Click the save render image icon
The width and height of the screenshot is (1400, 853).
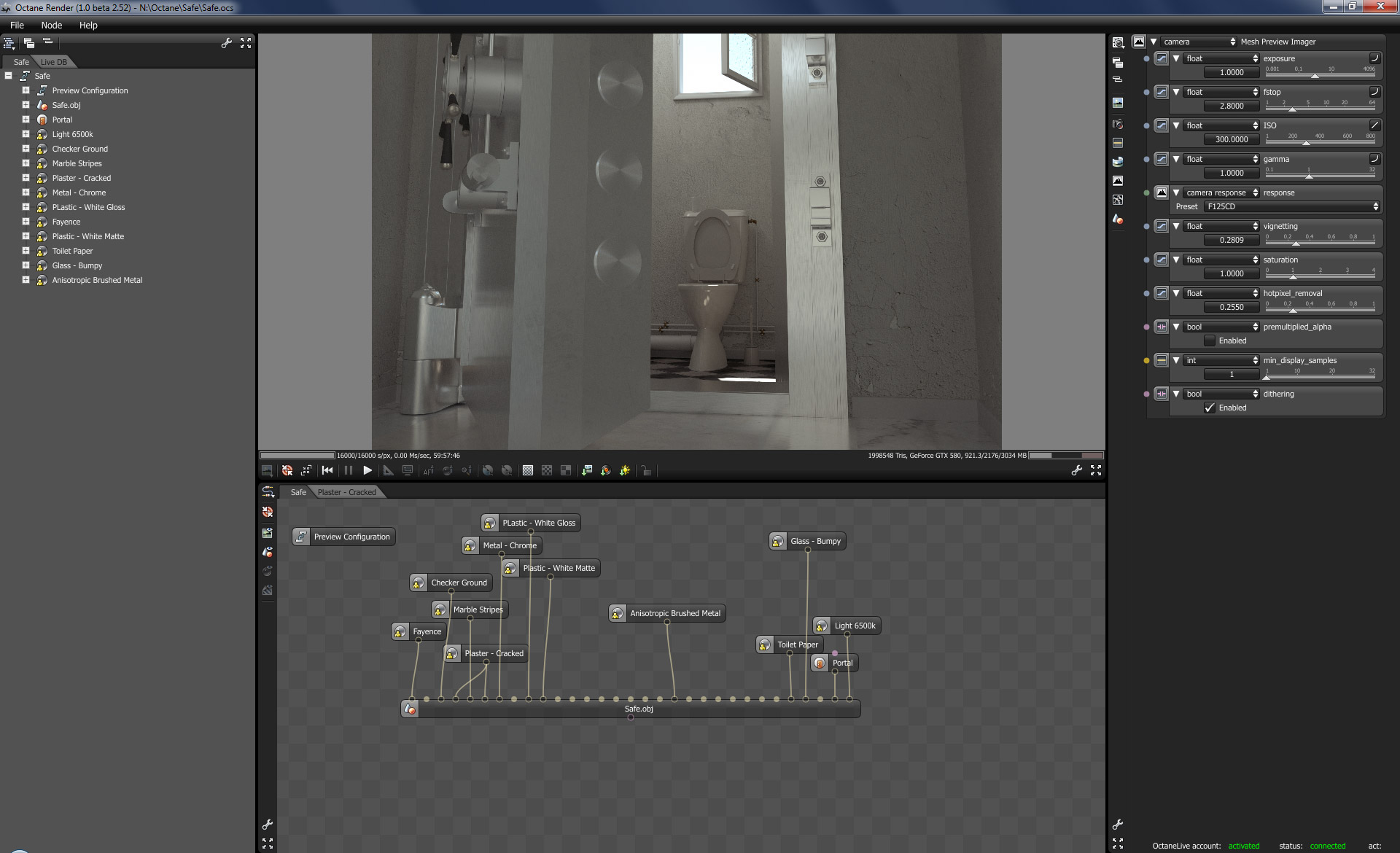click(x=267, y=471)
